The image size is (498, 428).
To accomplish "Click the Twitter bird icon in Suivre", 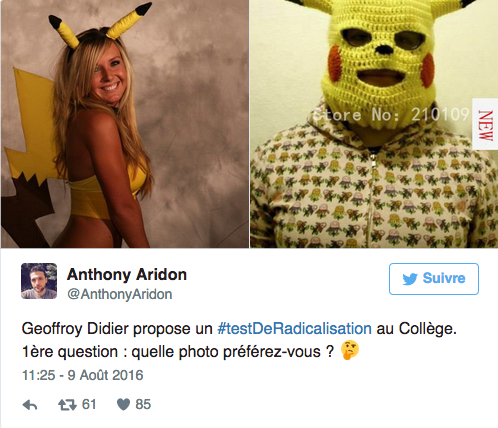I will click(x=410, y=279).
